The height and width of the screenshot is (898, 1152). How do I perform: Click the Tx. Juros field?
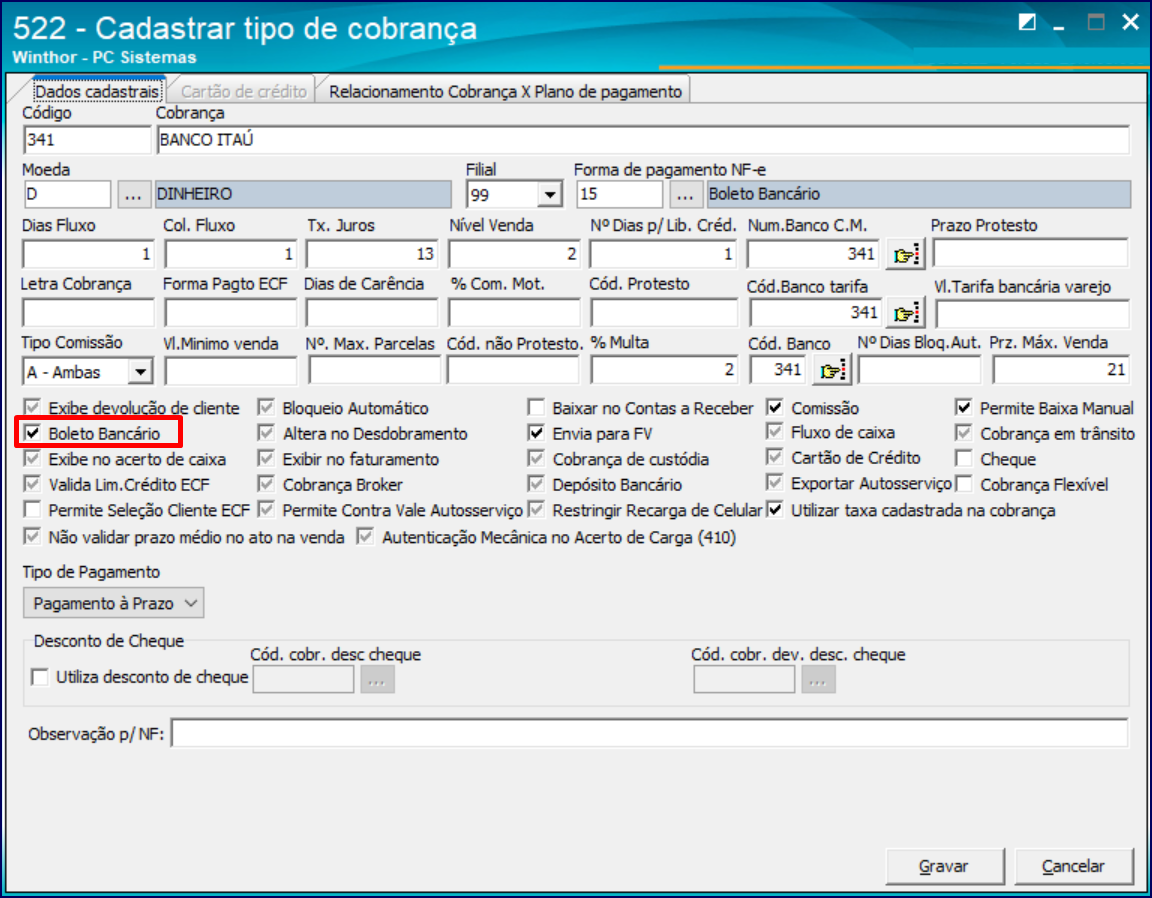tap(372, 254)
